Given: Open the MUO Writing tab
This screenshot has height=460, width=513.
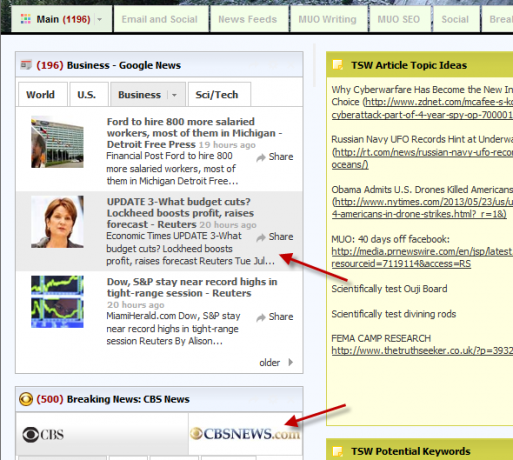Looking at the screenshot, I should 329,19.
